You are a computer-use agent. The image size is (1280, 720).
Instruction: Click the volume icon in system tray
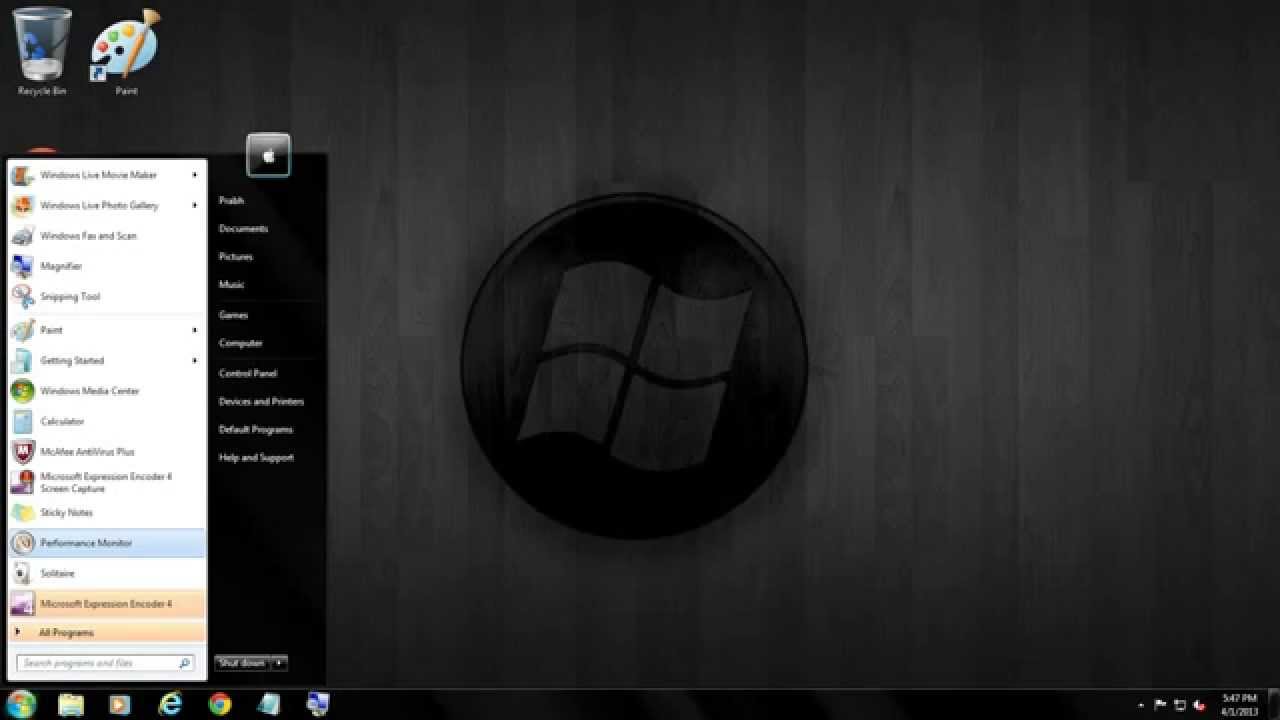coord(1200,705)
